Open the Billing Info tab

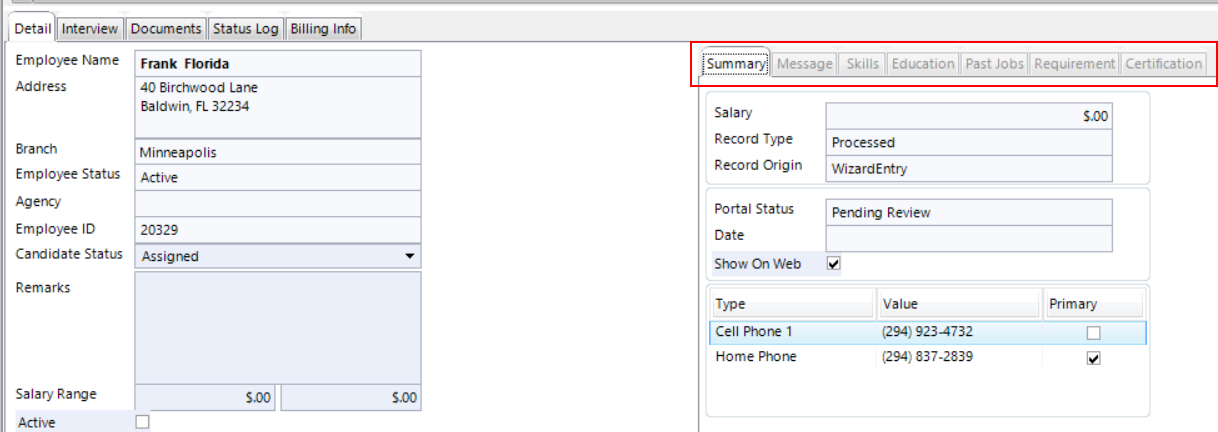coord(323,29)
